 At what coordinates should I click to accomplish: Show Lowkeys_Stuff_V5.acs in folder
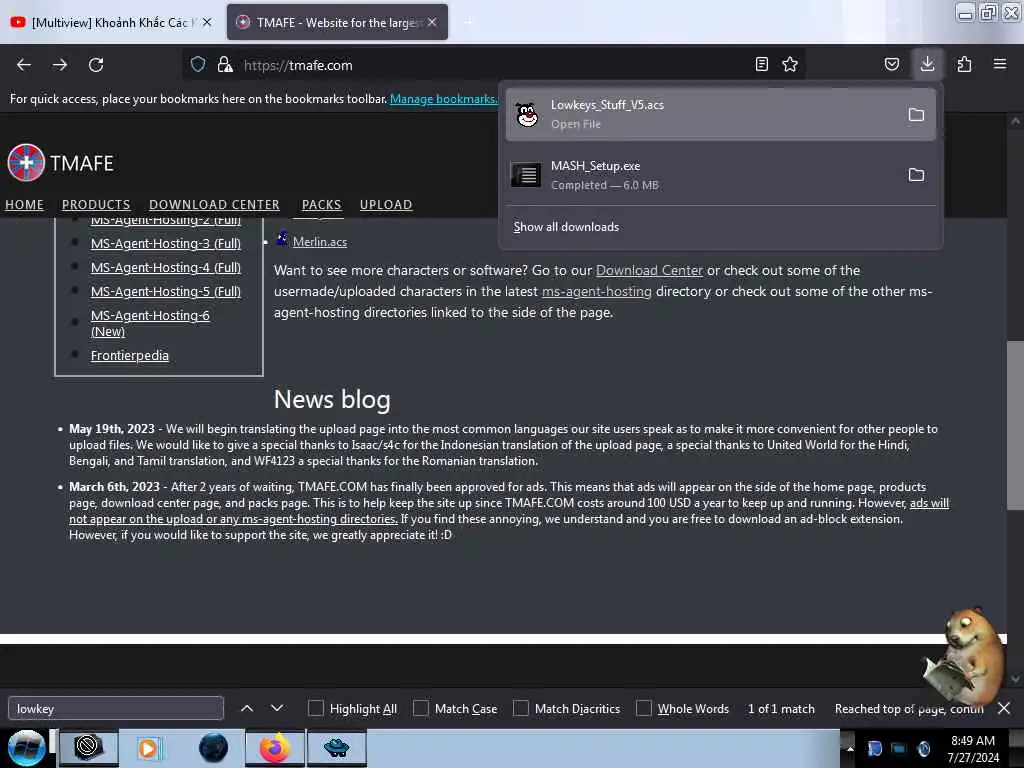[916, 115]
